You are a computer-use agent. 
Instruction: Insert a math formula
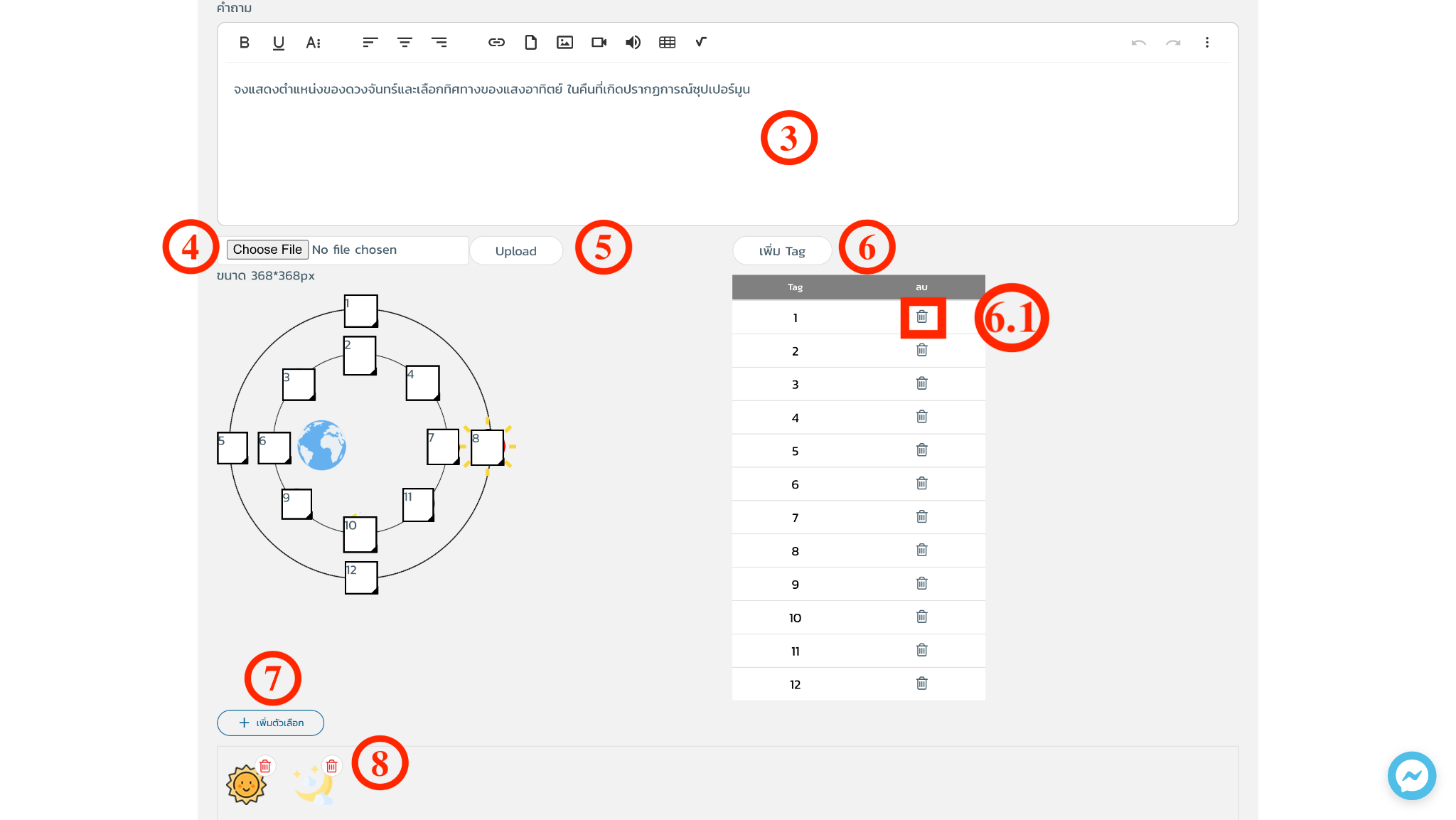[701, 43]
